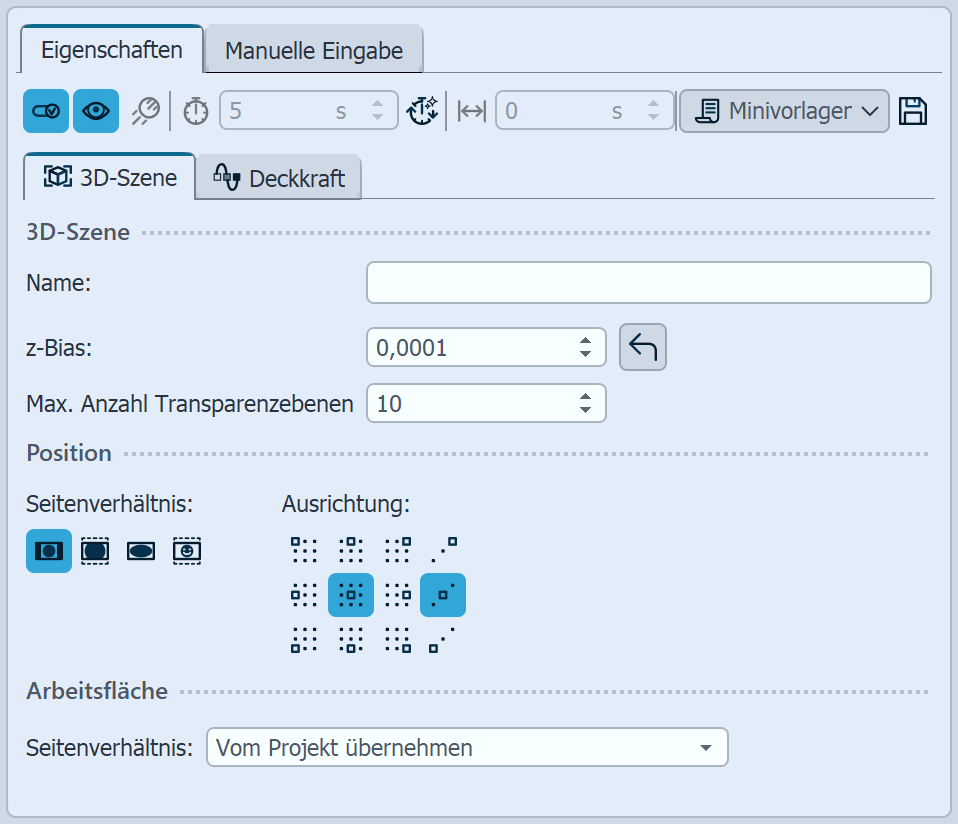Image resolution: width=958 pixels, height=824 pixels.
Task: Open the Deckkraft tab
Action: pyautogui.click(x=279, y=178)
